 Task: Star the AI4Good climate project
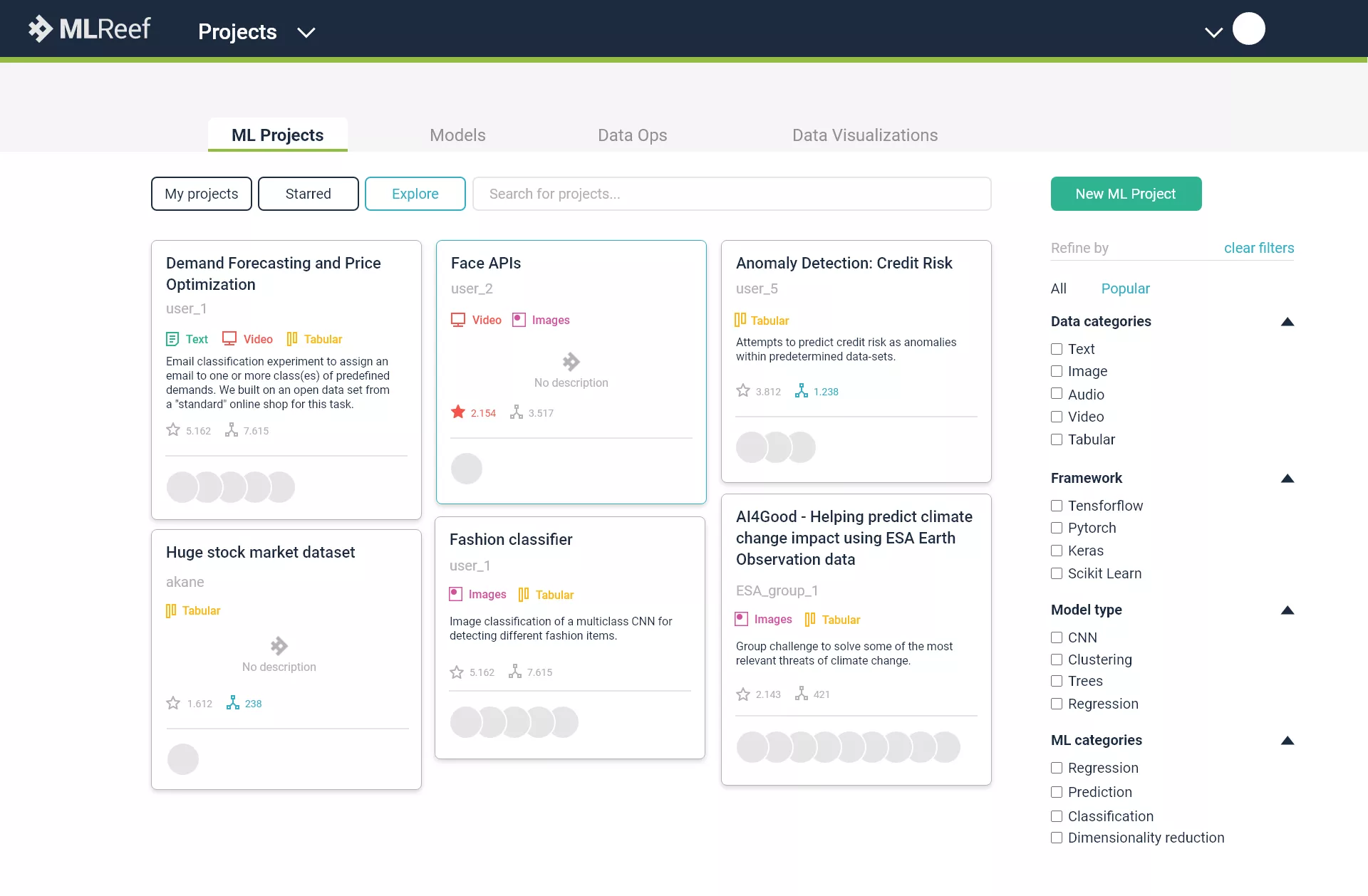click(x=743, y=694)
